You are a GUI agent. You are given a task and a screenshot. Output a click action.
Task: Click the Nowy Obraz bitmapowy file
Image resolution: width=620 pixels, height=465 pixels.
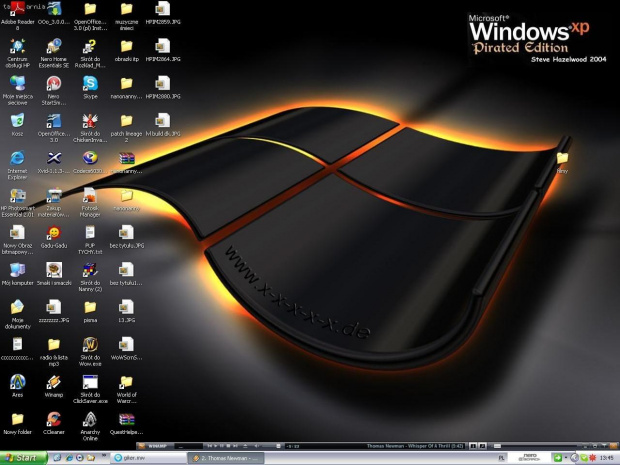(x=17, y=240)
